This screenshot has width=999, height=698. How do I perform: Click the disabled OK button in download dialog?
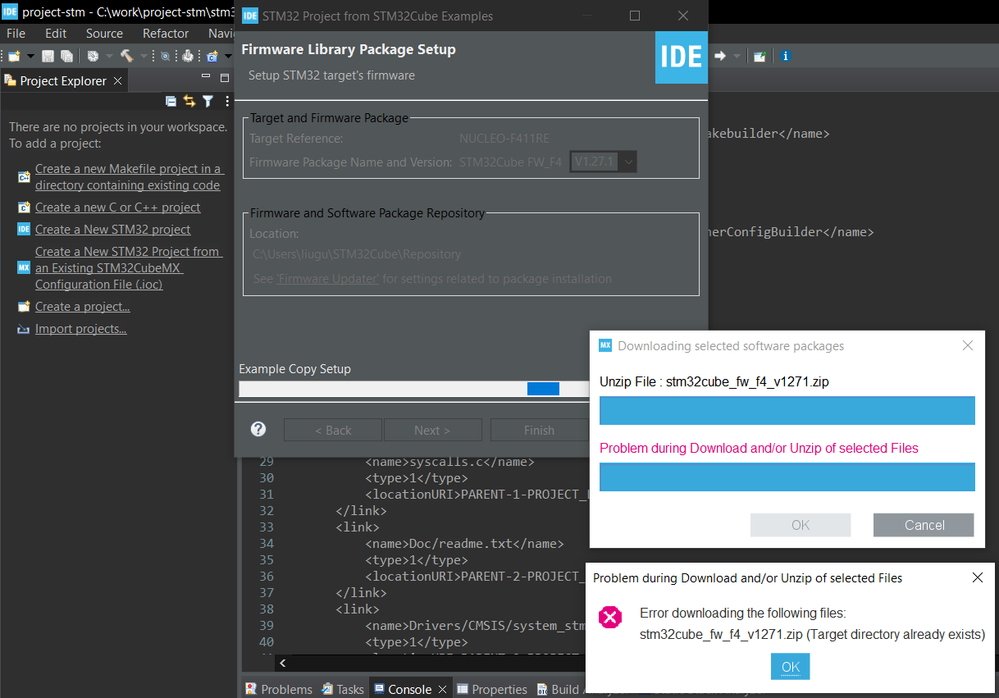[800, 525]
